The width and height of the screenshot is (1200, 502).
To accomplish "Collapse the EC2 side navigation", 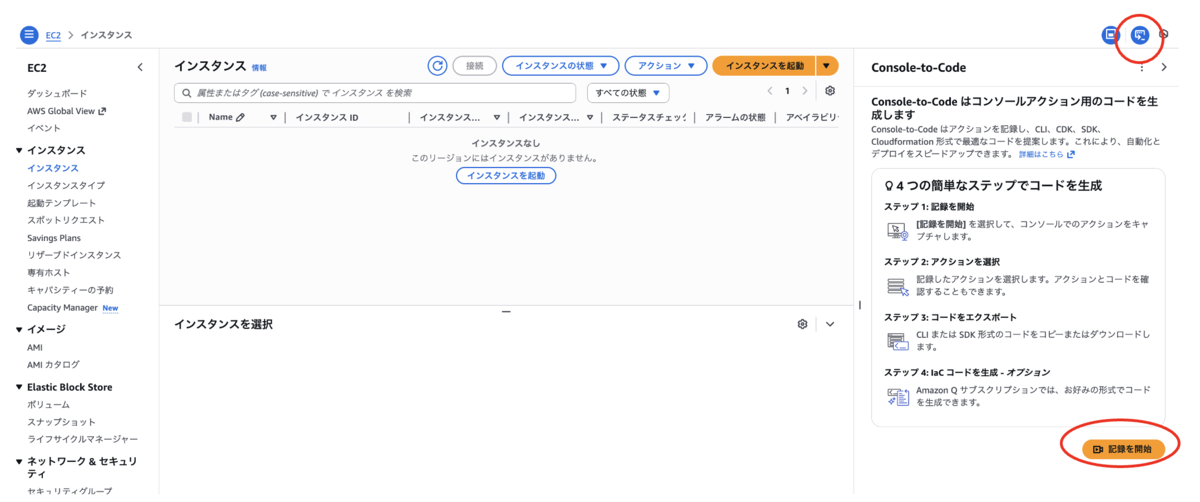I will click(x=140, y=67).
